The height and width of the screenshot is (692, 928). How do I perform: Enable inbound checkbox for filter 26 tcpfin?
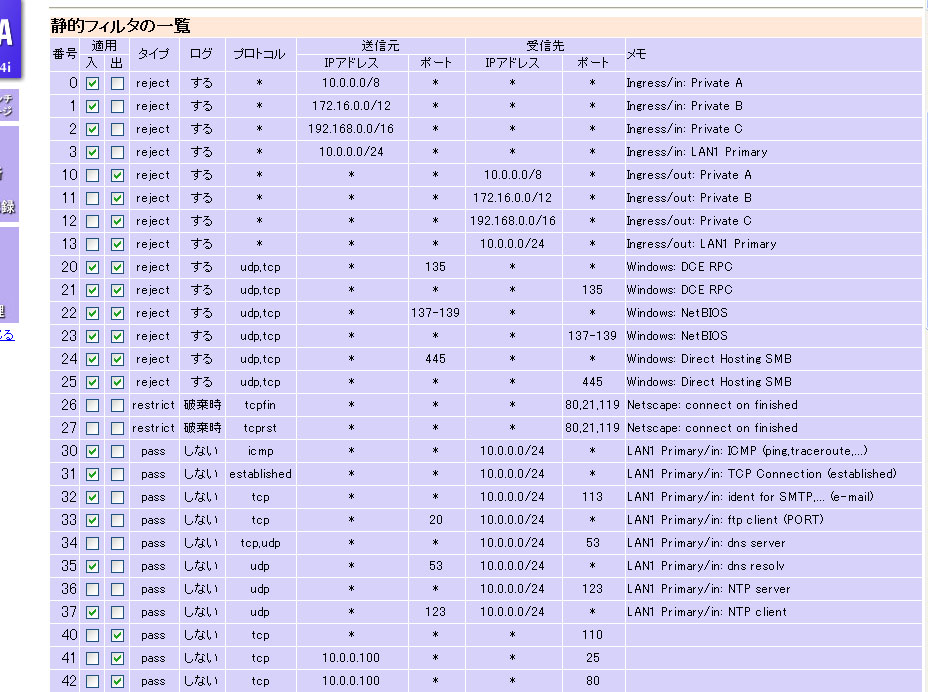(x=92, y=405)
